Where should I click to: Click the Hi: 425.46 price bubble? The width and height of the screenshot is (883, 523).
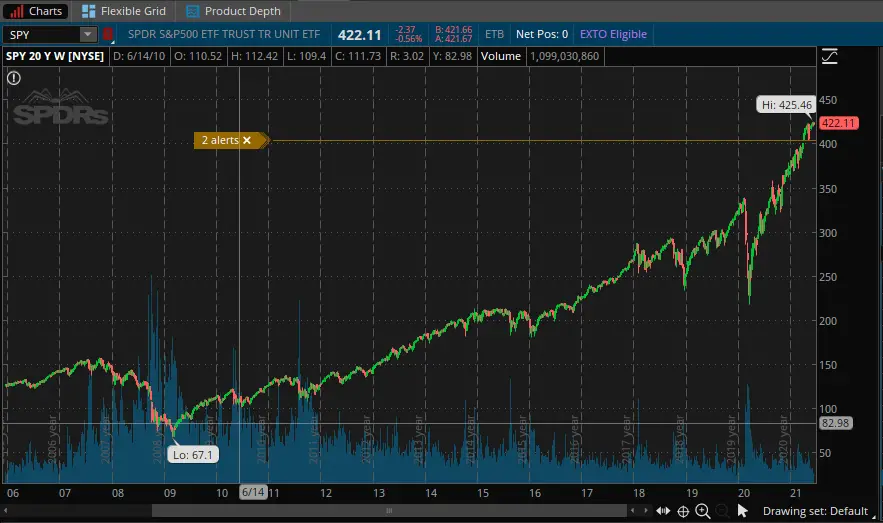(x=786, y=105)
